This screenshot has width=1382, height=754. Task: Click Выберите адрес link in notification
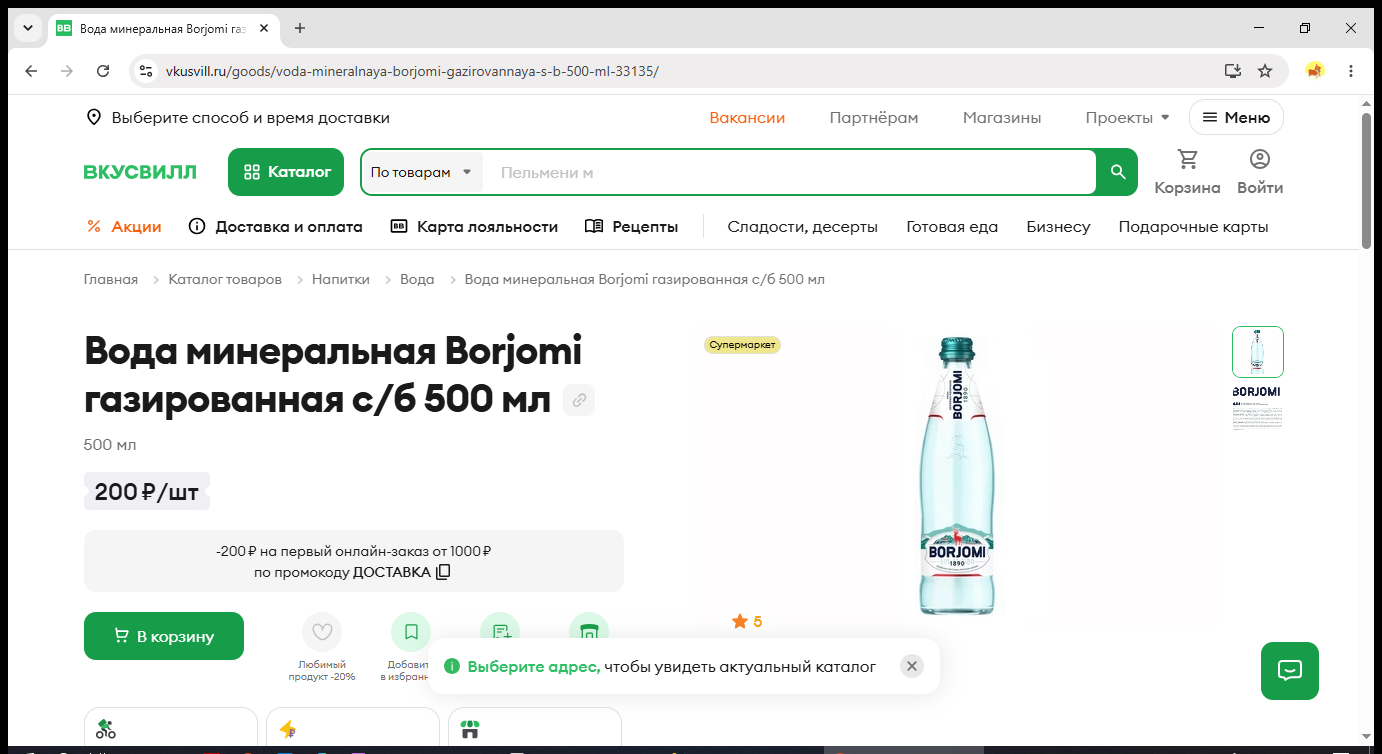point(534,667)
